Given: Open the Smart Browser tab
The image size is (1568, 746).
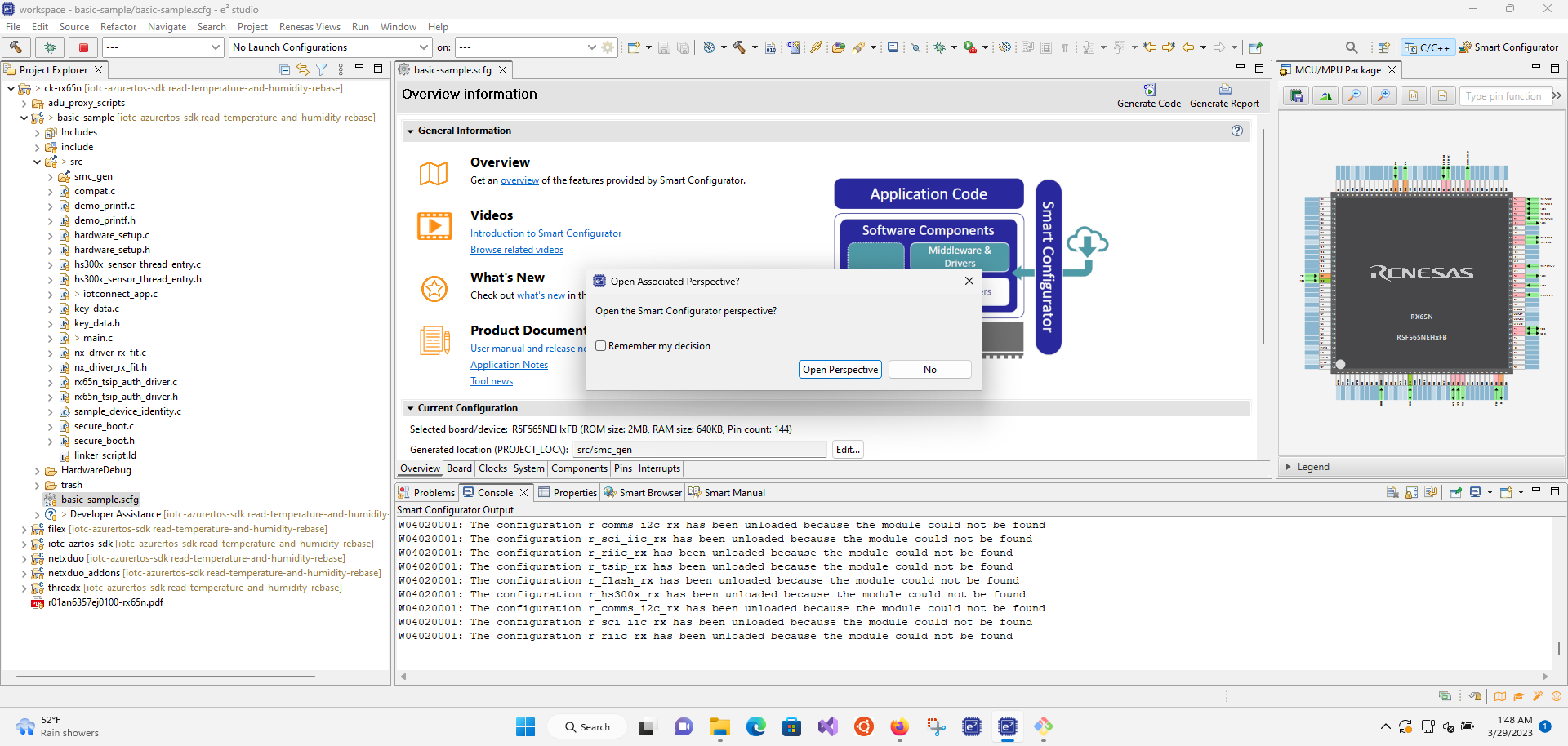Looking at the screenshot, I should pos(643,492).
